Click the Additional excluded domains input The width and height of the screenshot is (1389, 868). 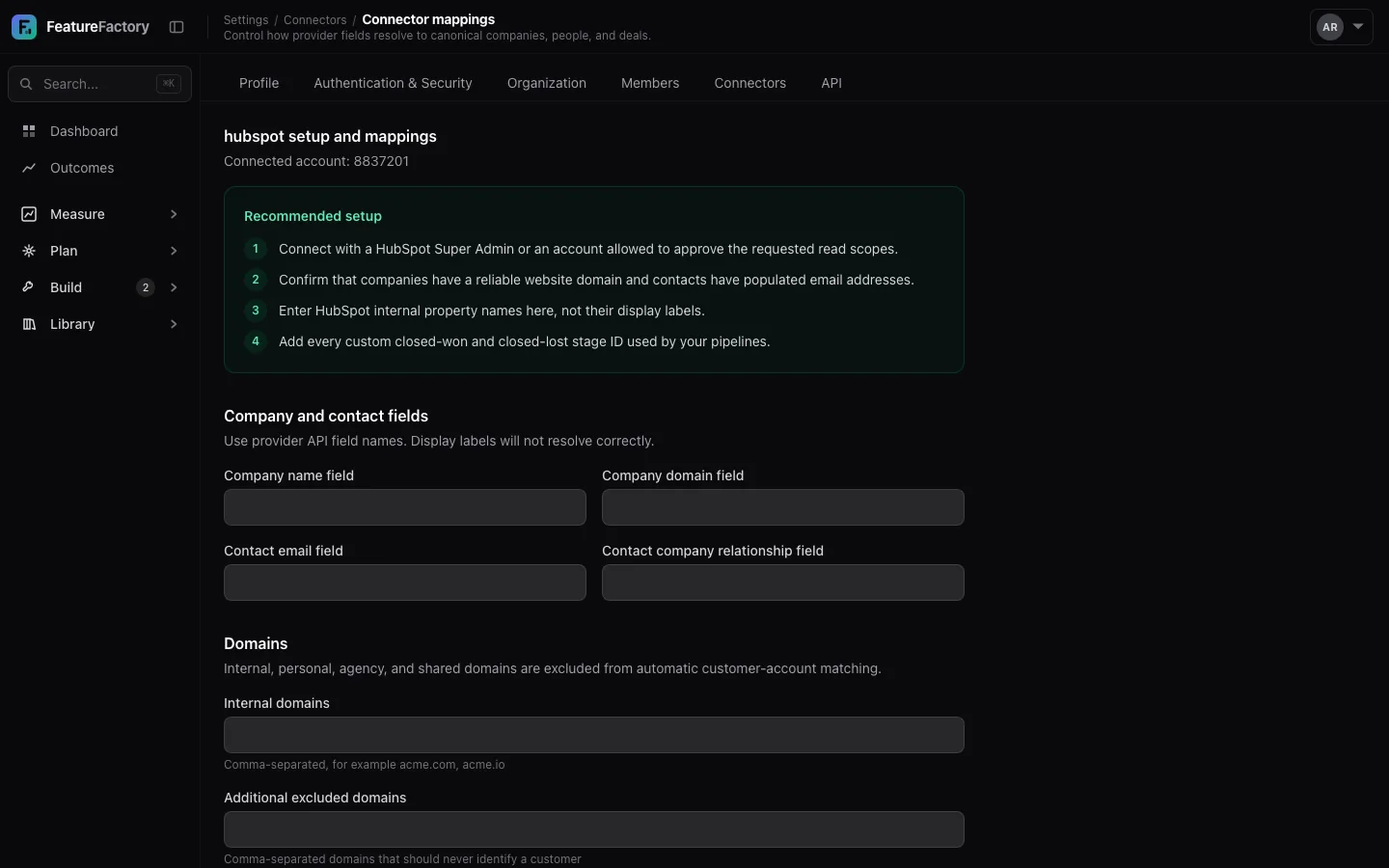[594, 829]
